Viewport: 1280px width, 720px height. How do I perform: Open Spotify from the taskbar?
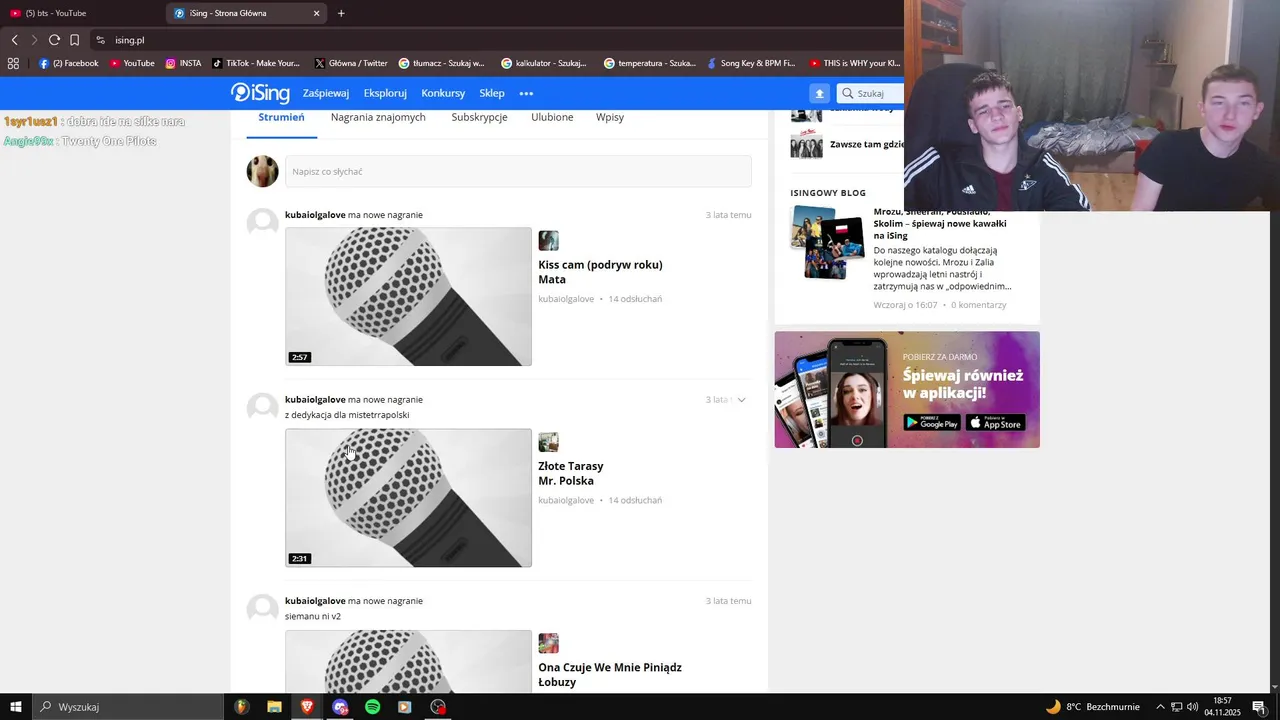(372, 707)
